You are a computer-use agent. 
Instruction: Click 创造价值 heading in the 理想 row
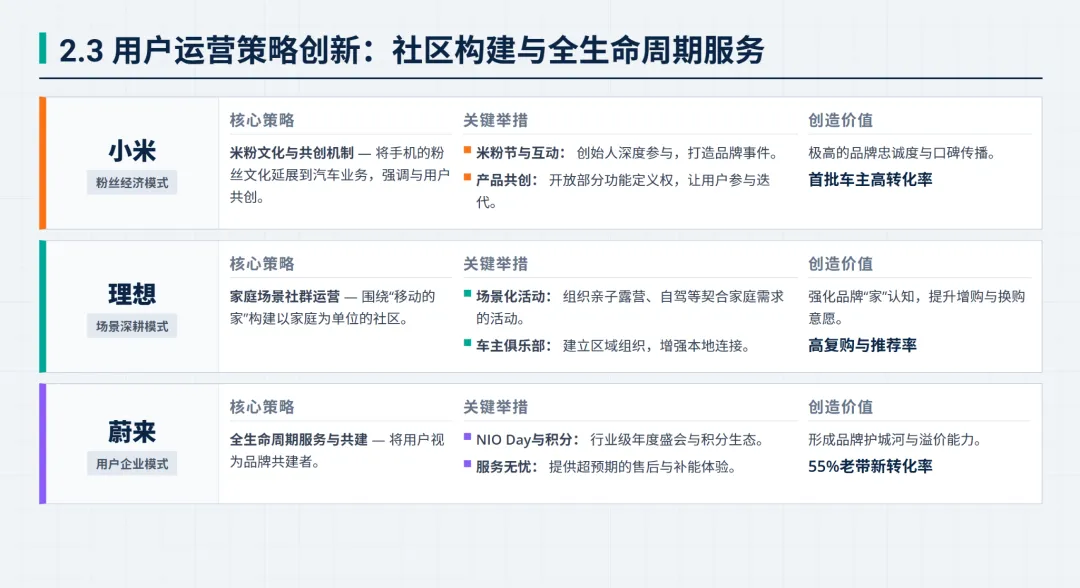[840, 263]
